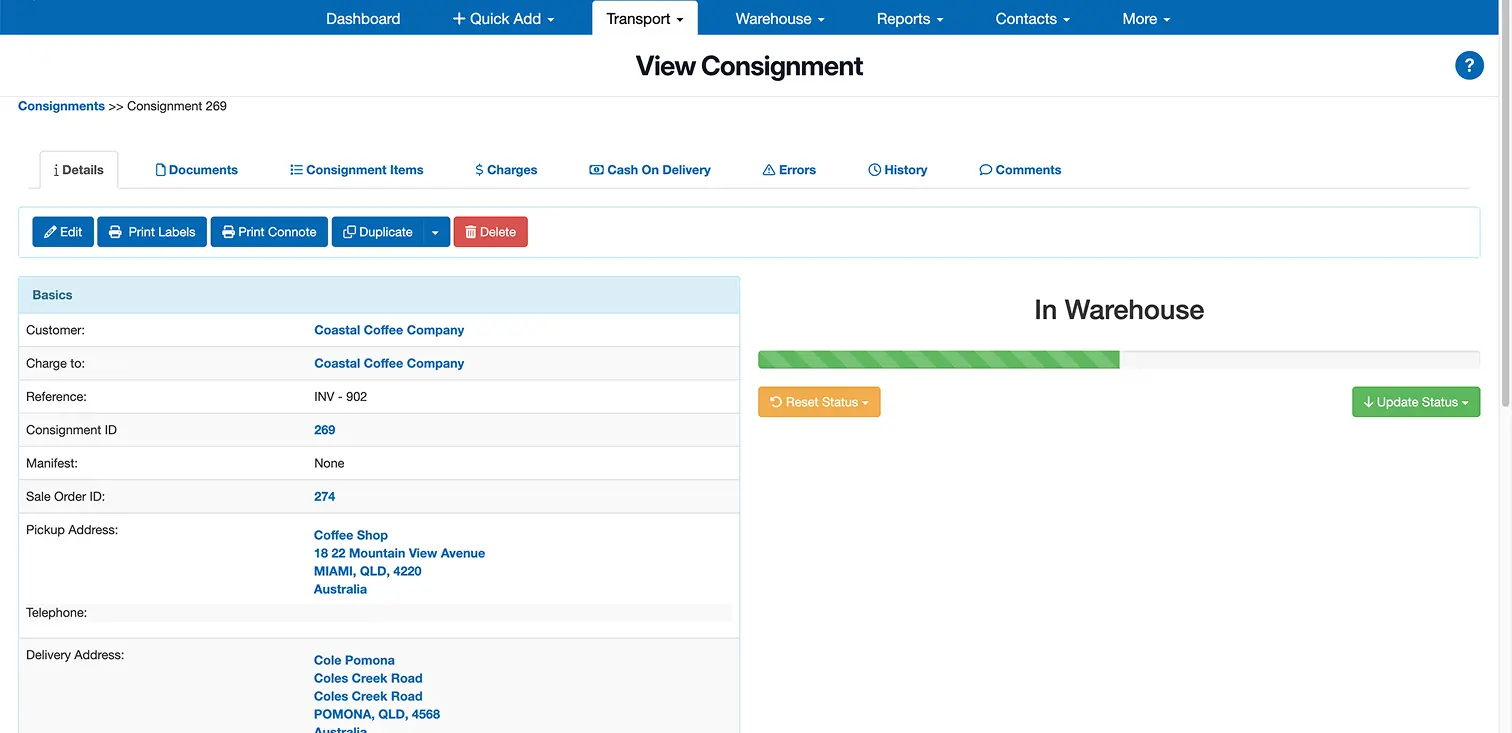Expand the Warehouse dropdown menu

pyautogui.click(x=779, y=18)
